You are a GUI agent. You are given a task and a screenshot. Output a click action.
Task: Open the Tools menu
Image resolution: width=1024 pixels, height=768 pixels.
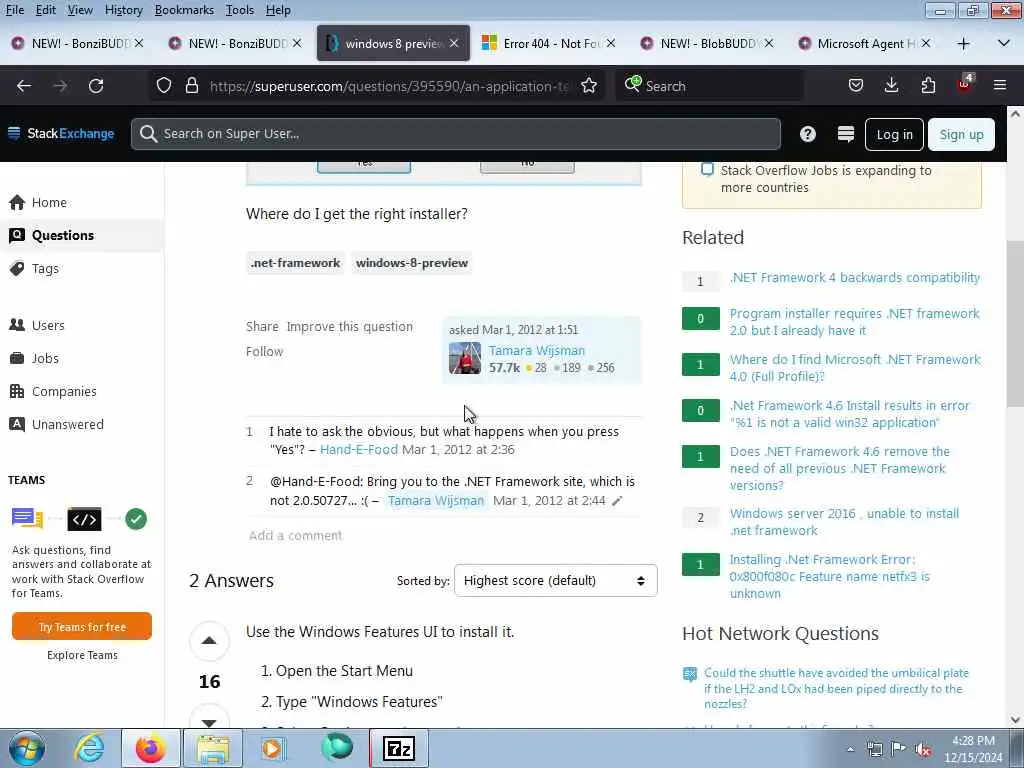[x=240, y=10]
